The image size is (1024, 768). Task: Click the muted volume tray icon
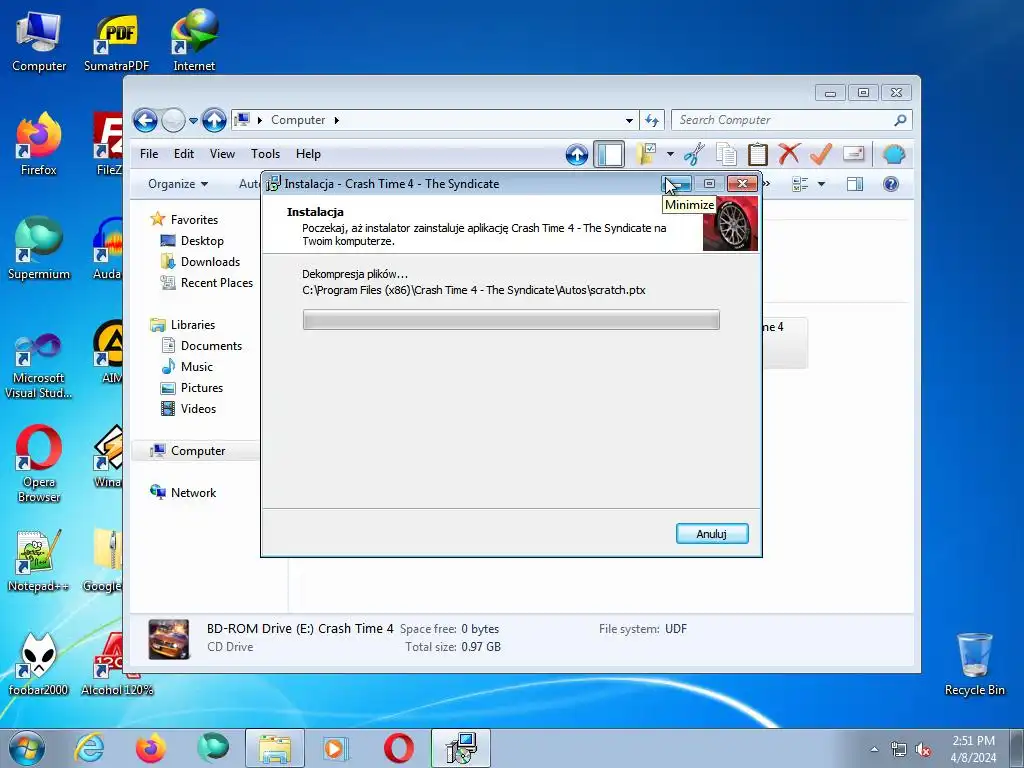[x=923, y=749]
